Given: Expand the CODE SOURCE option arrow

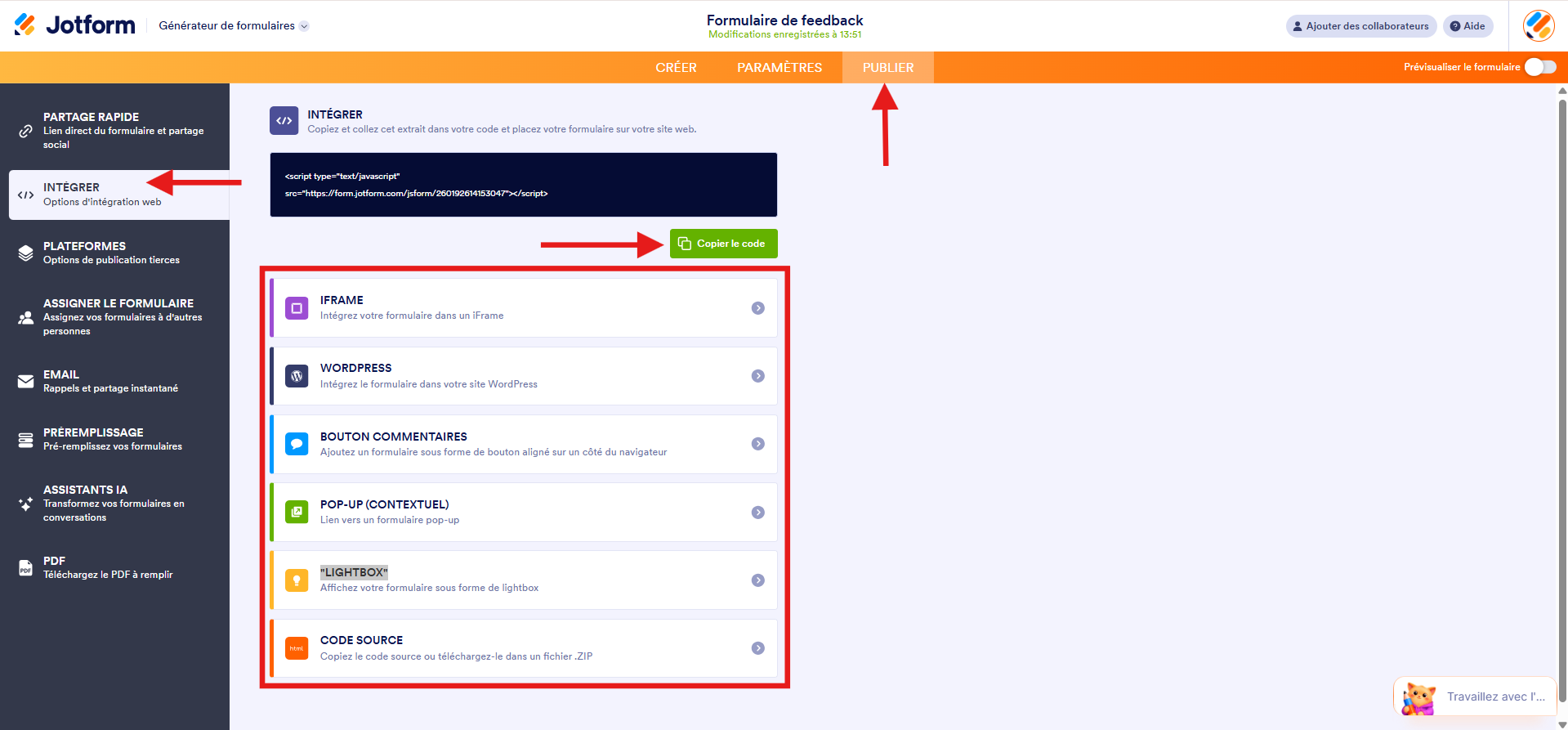Looking at the screenshot, I should [x=757, y=648].
